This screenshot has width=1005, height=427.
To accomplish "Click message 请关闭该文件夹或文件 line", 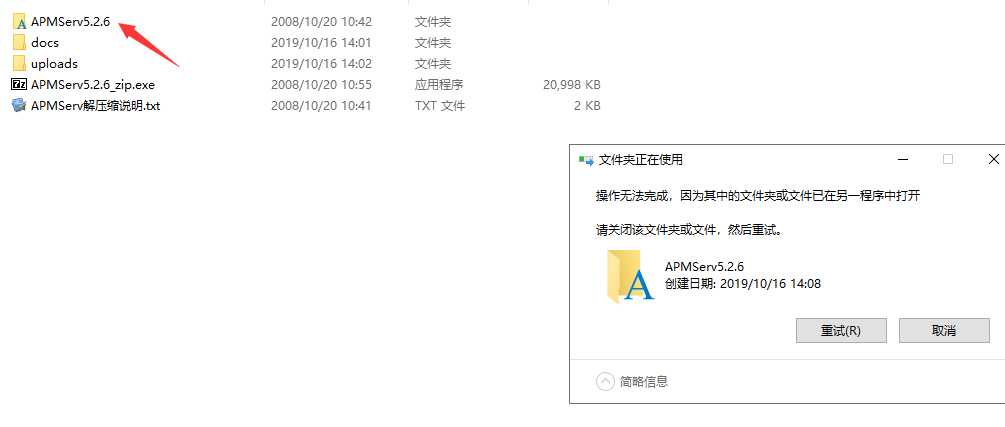I will pos(690,230).
